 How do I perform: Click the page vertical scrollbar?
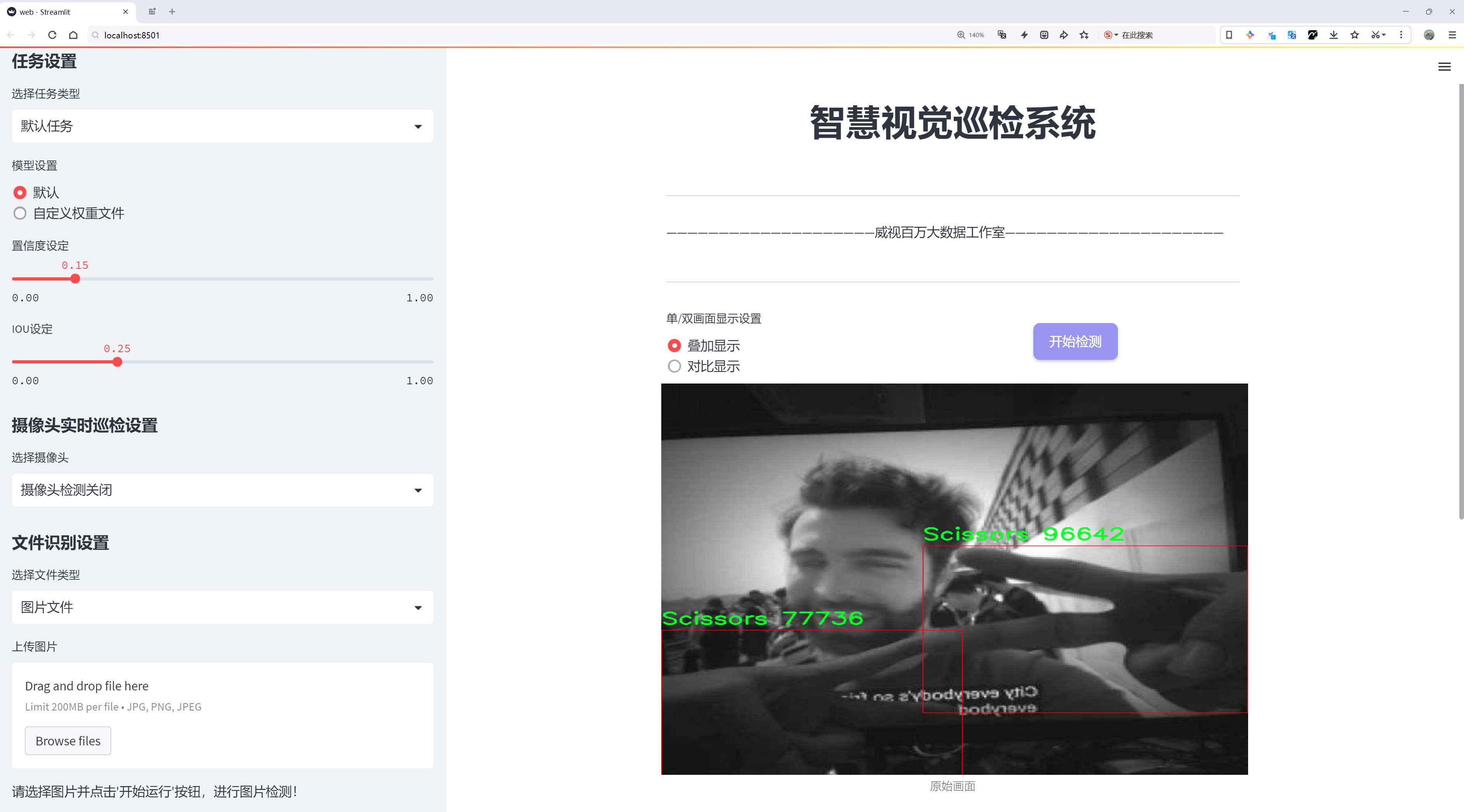(1461, 301)
